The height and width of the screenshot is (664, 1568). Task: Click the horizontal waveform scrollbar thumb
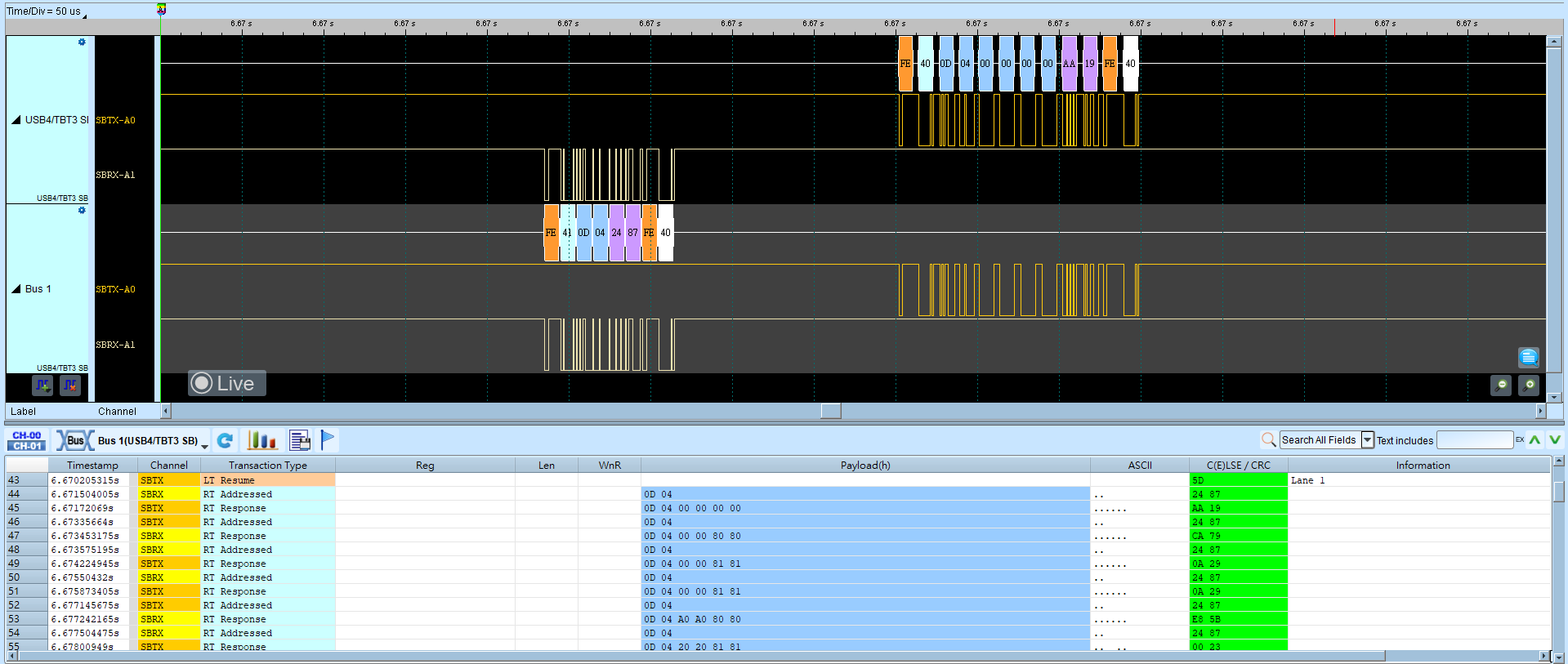831,411
